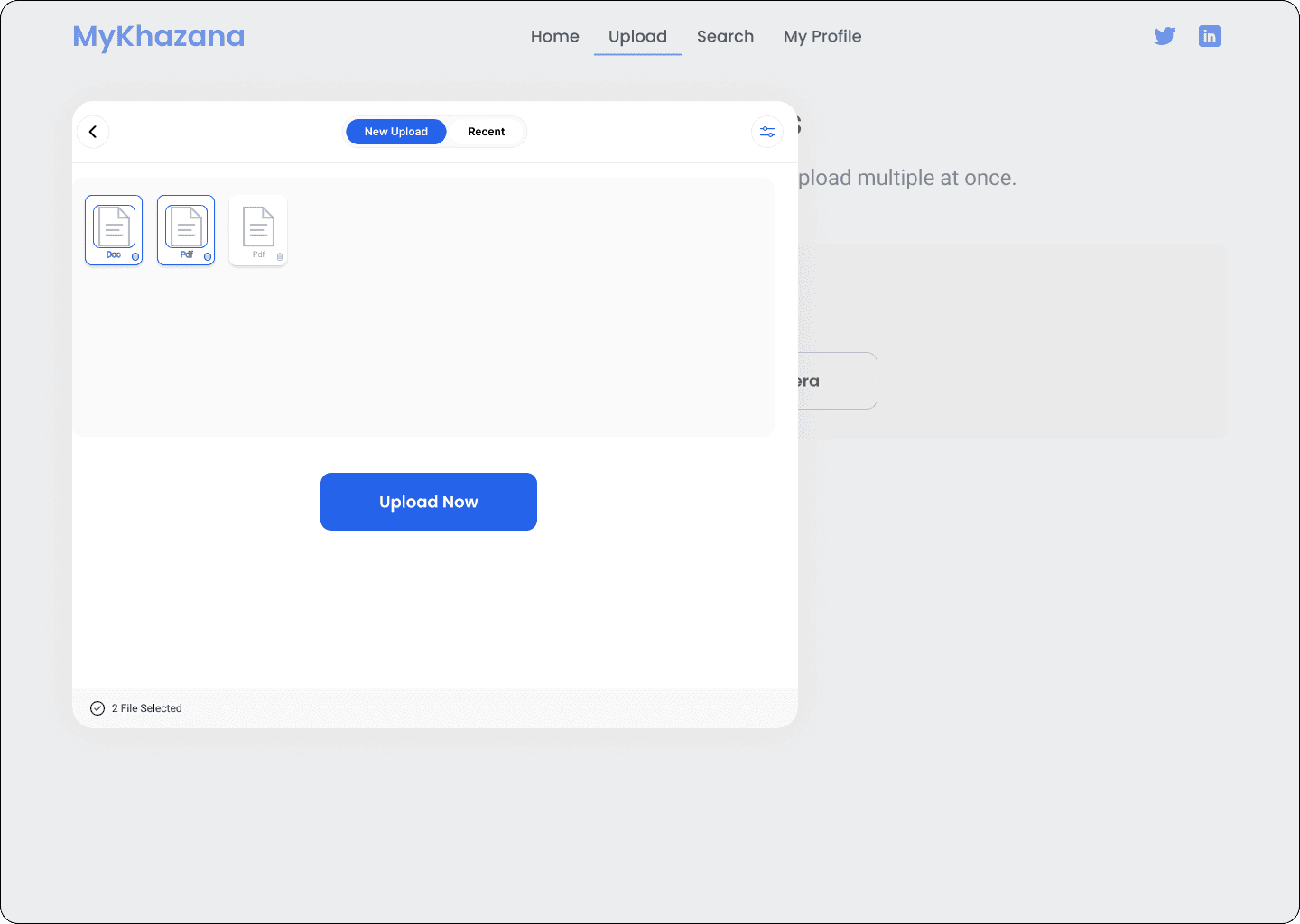Switch to the Recent tab
The width and height of the screenshot is (1300, 924).
point(487,132)
